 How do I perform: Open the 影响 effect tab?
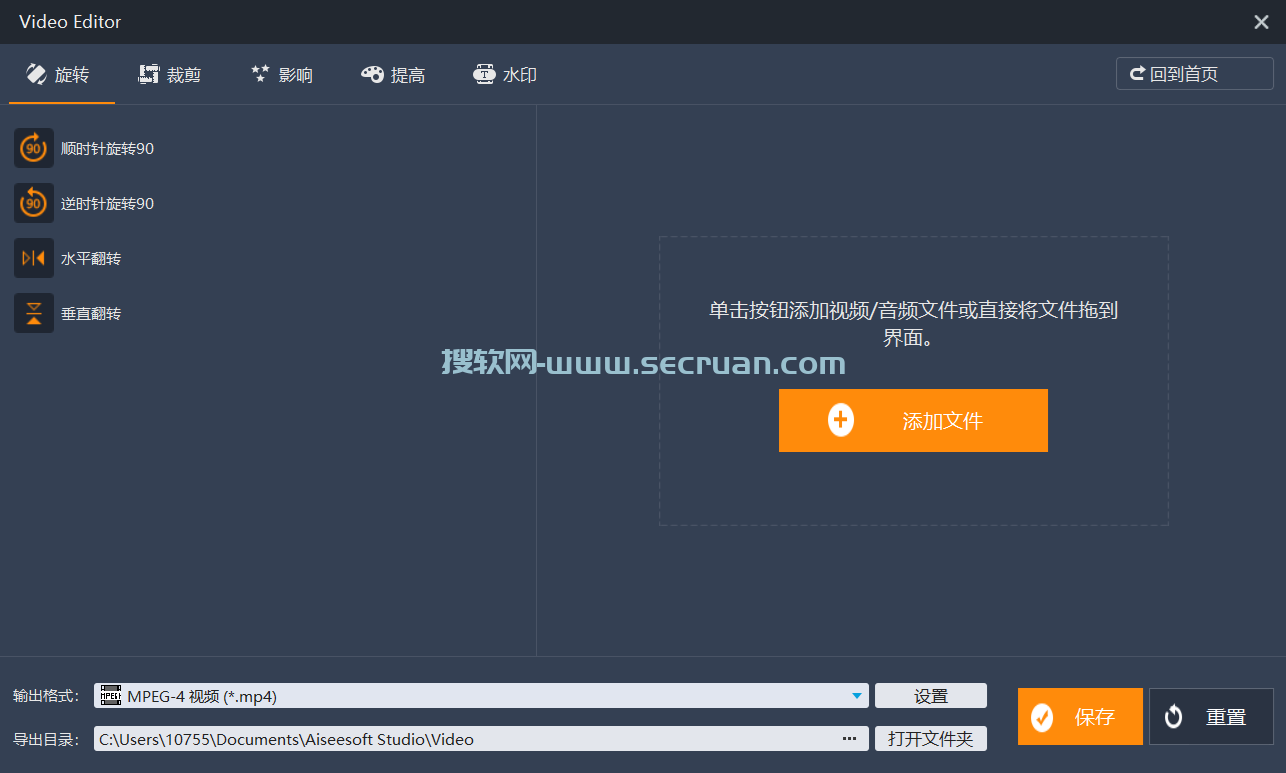282,75
